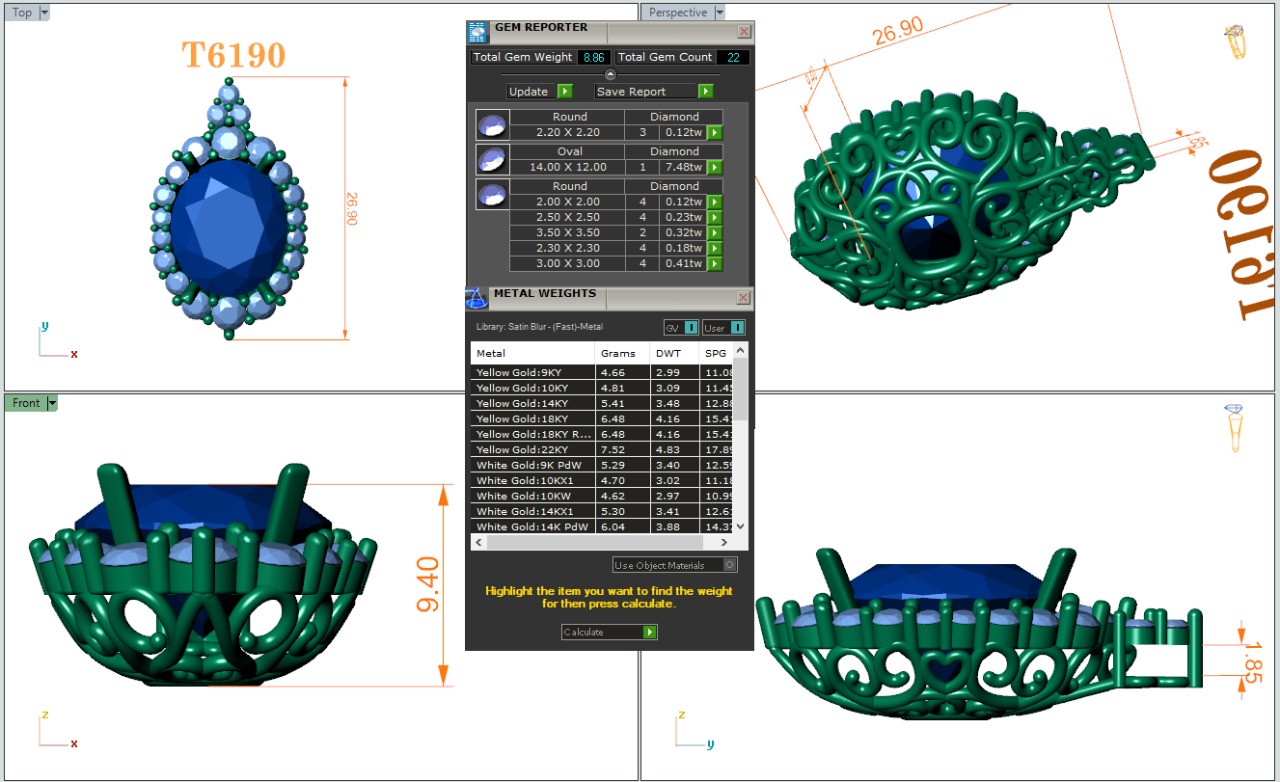This screenshot has width=1280, height=782.
Task: Open the Top viewport dropdown arrow
Action: tap(44, 13)
